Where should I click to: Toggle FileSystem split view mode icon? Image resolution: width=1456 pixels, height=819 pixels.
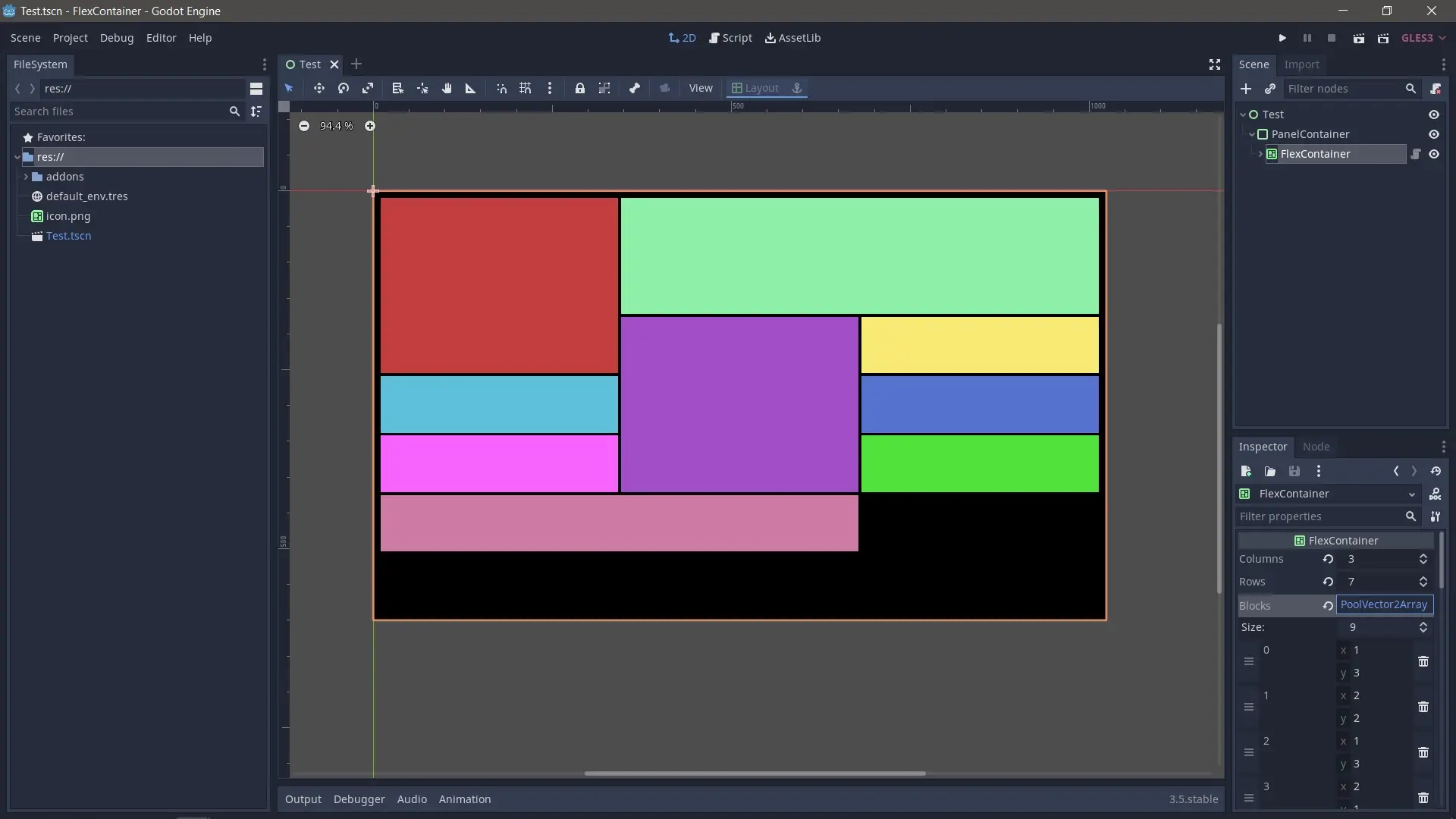256,89
